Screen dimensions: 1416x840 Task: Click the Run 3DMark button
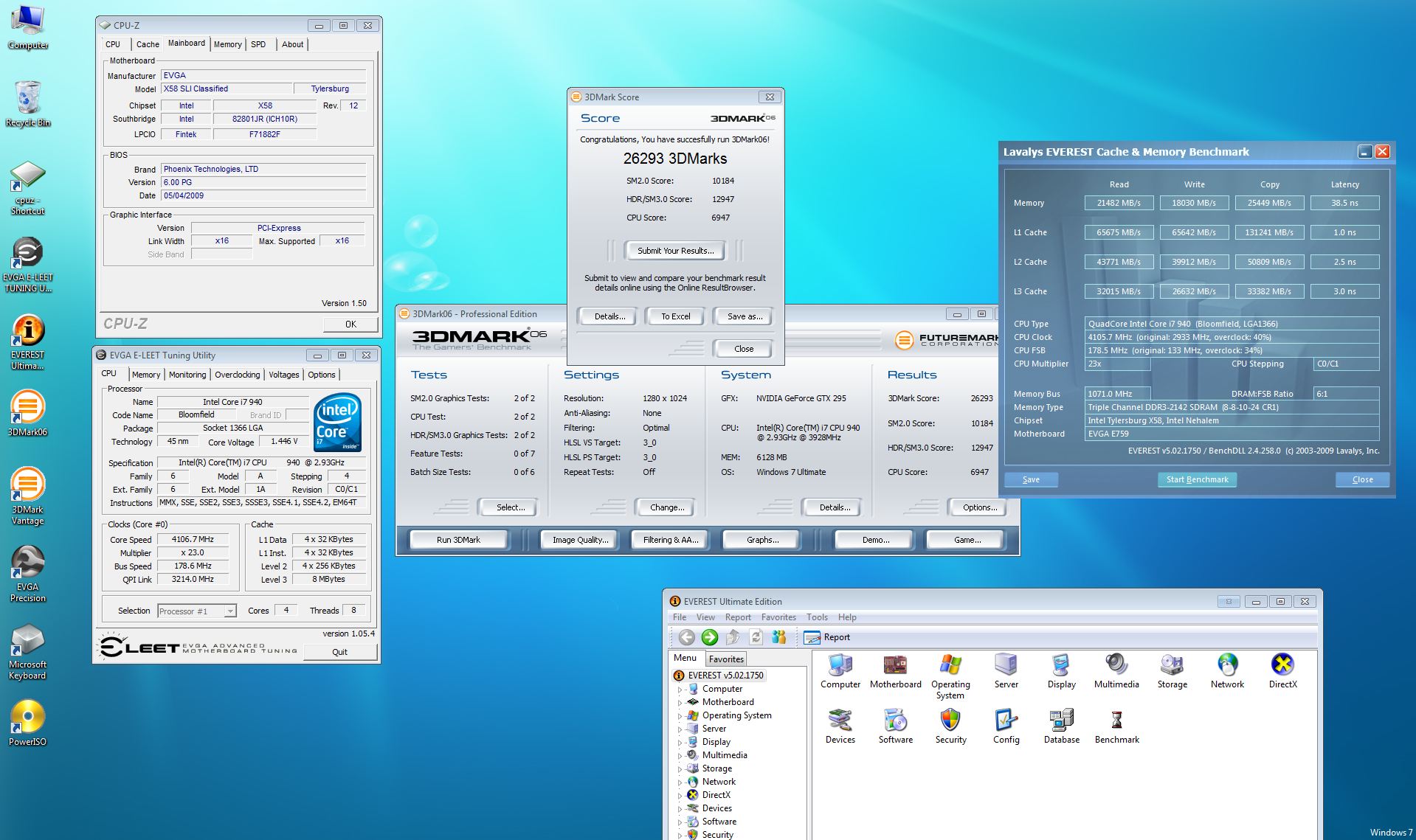tap(458, 540)
